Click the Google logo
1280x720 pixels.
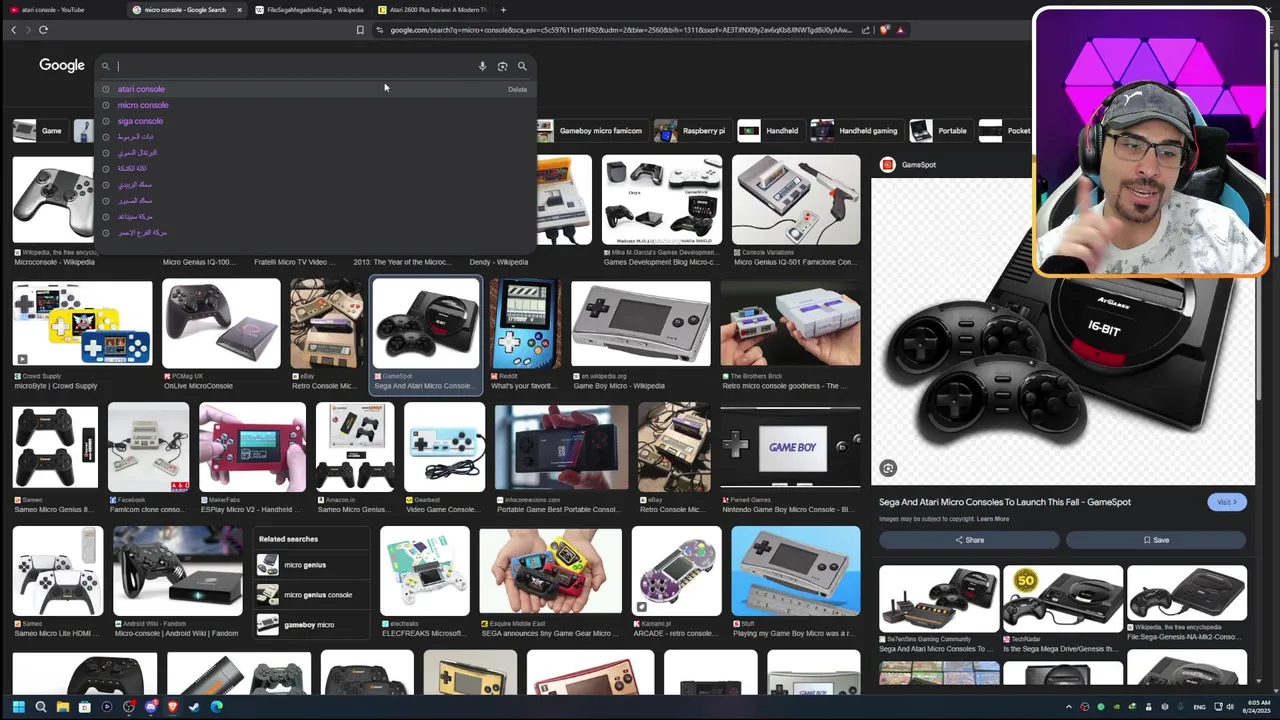click(62, 65)
